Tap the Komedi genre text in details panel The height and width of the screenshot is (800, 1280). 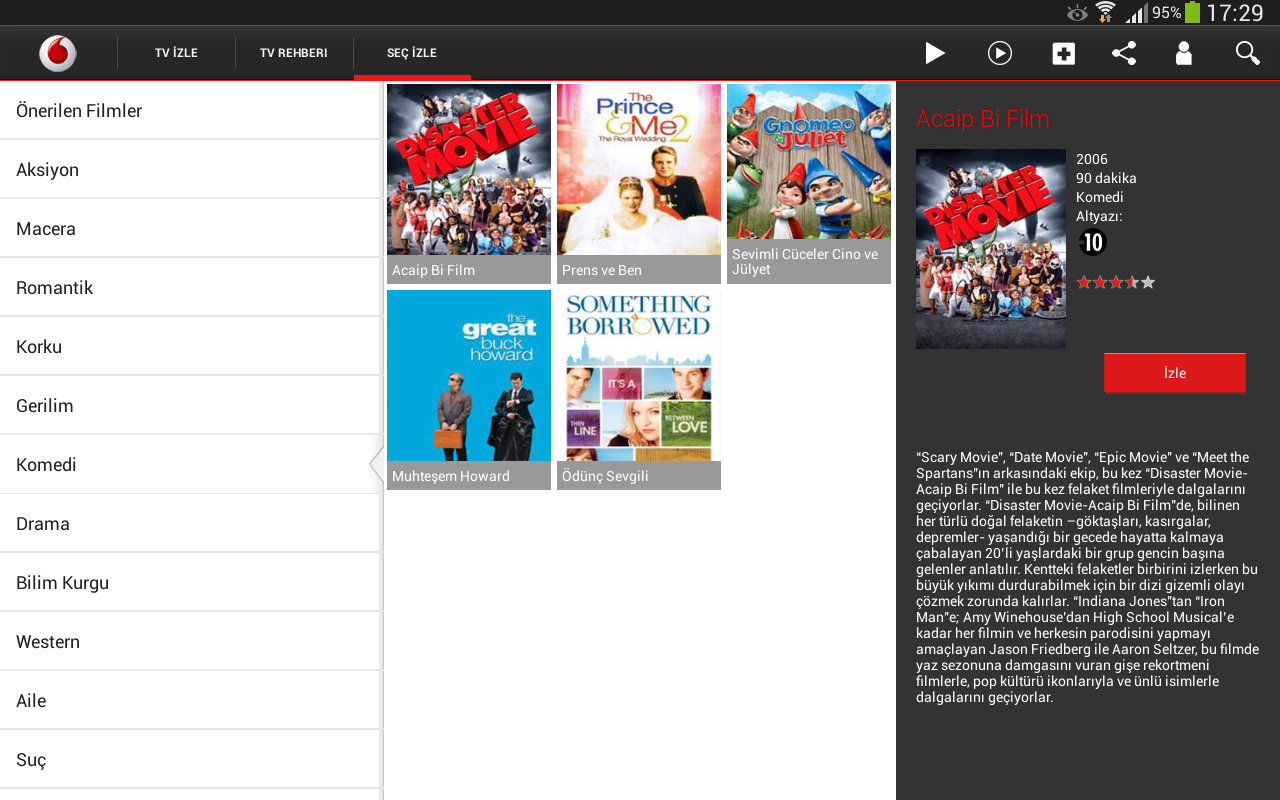tap(1100, 197)
